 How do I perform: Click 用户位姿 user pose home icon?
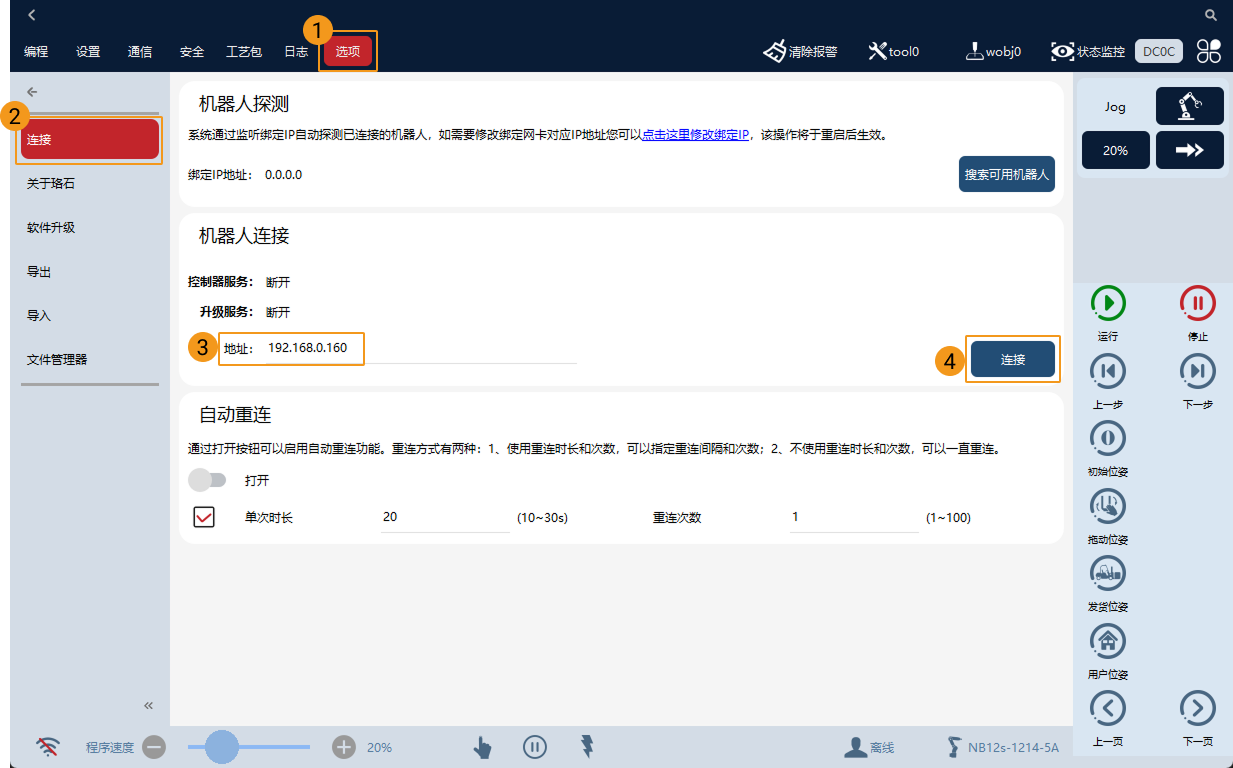click(1108, 641)
